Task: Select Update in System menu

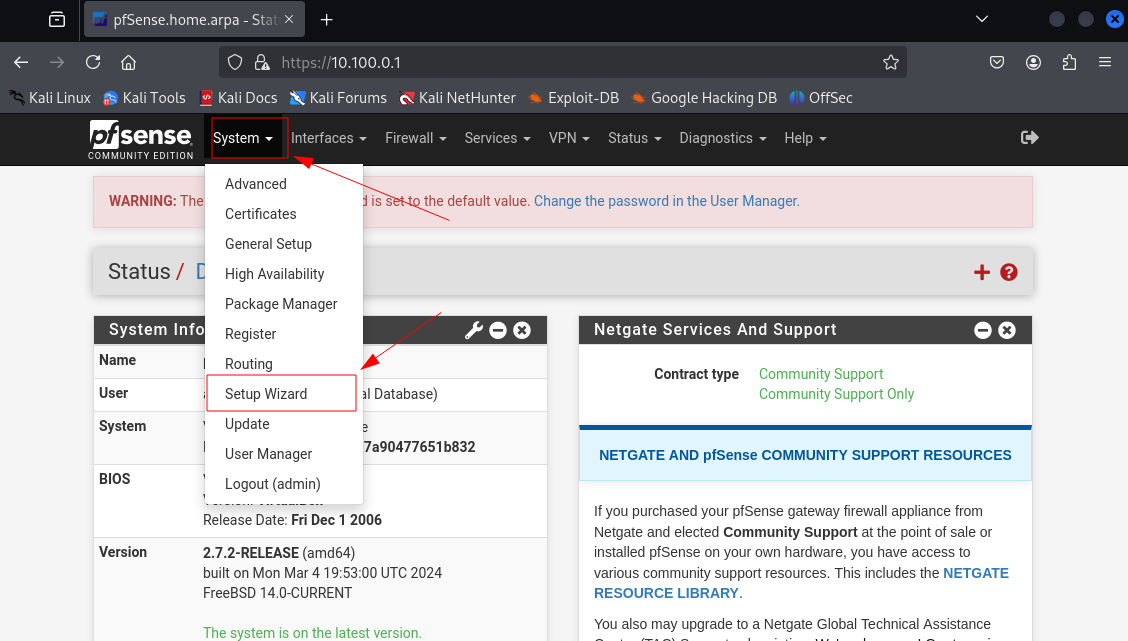Action: tap(284, 424)
